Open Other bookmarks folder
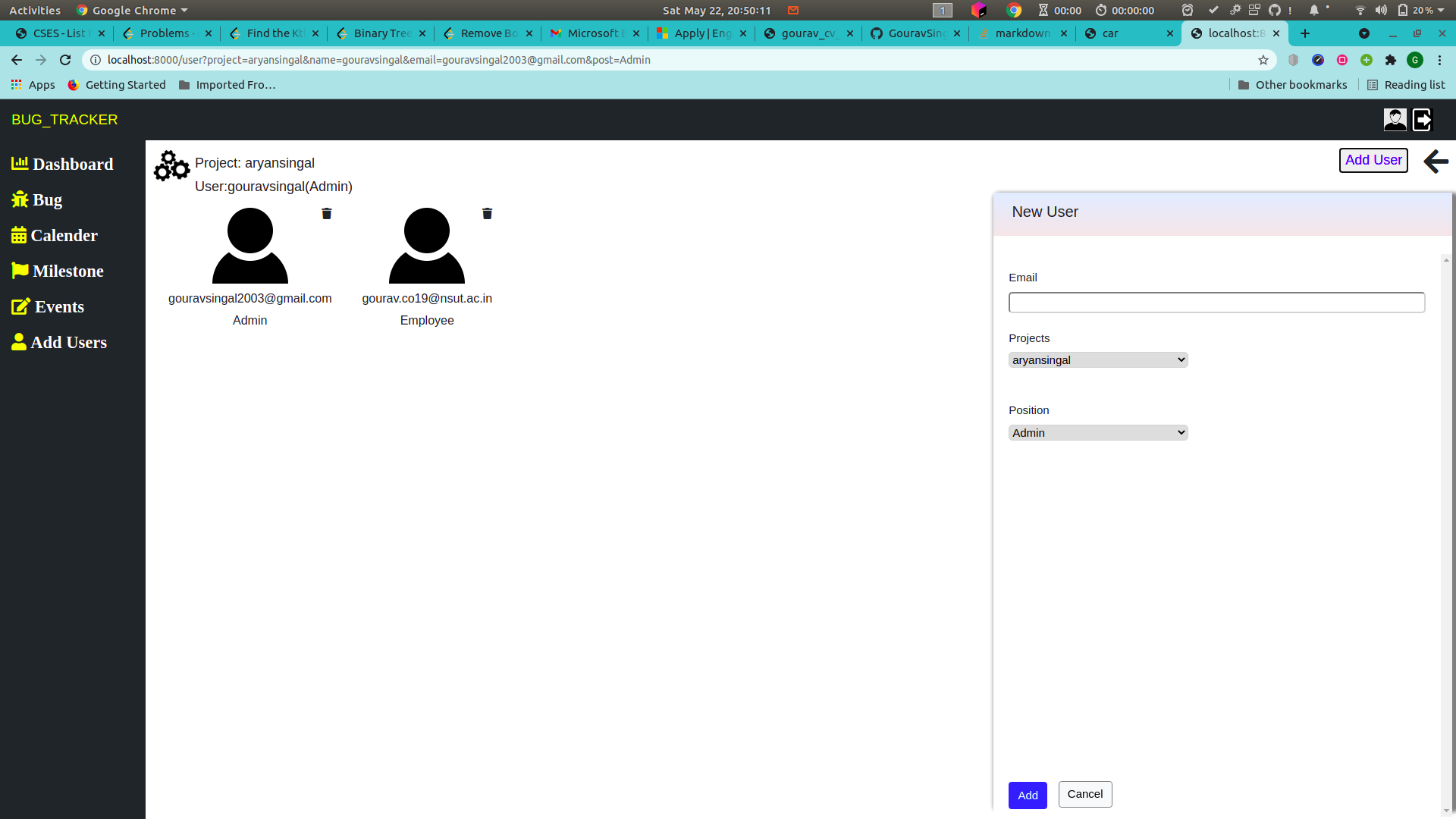The image size is (1456, 819). tap(1292, 85)
